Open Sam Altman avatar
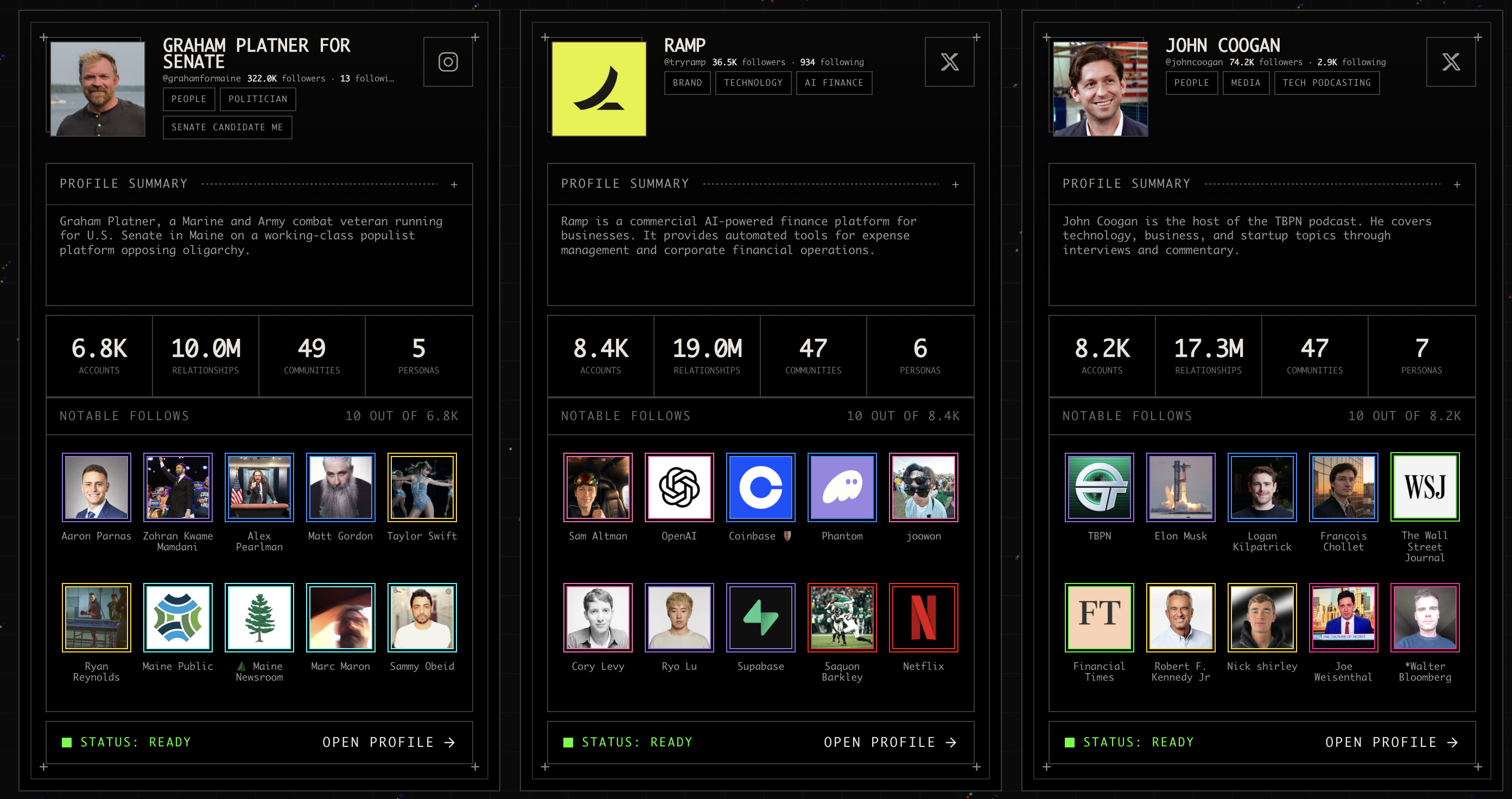The height and width of the screenshot is (799, 1512). point(598,487)
